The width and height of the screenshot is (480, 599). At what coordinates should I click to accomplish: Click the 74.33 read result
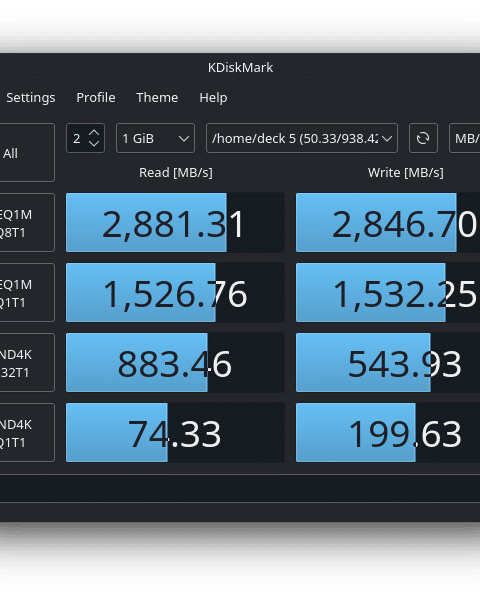coord(175,432)
